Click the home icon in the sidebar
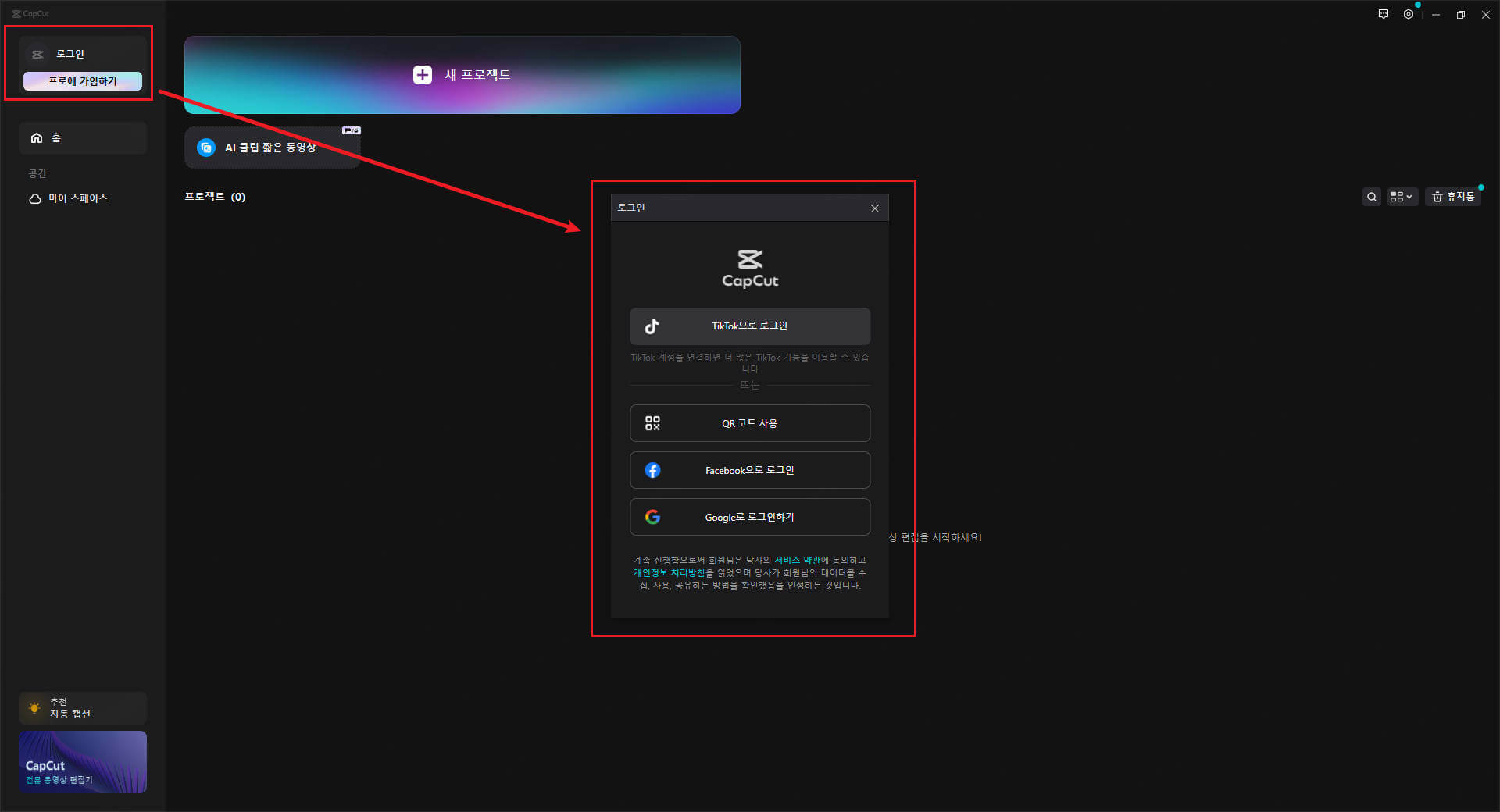The image size is (1500, 812). [x=37, y=138]
